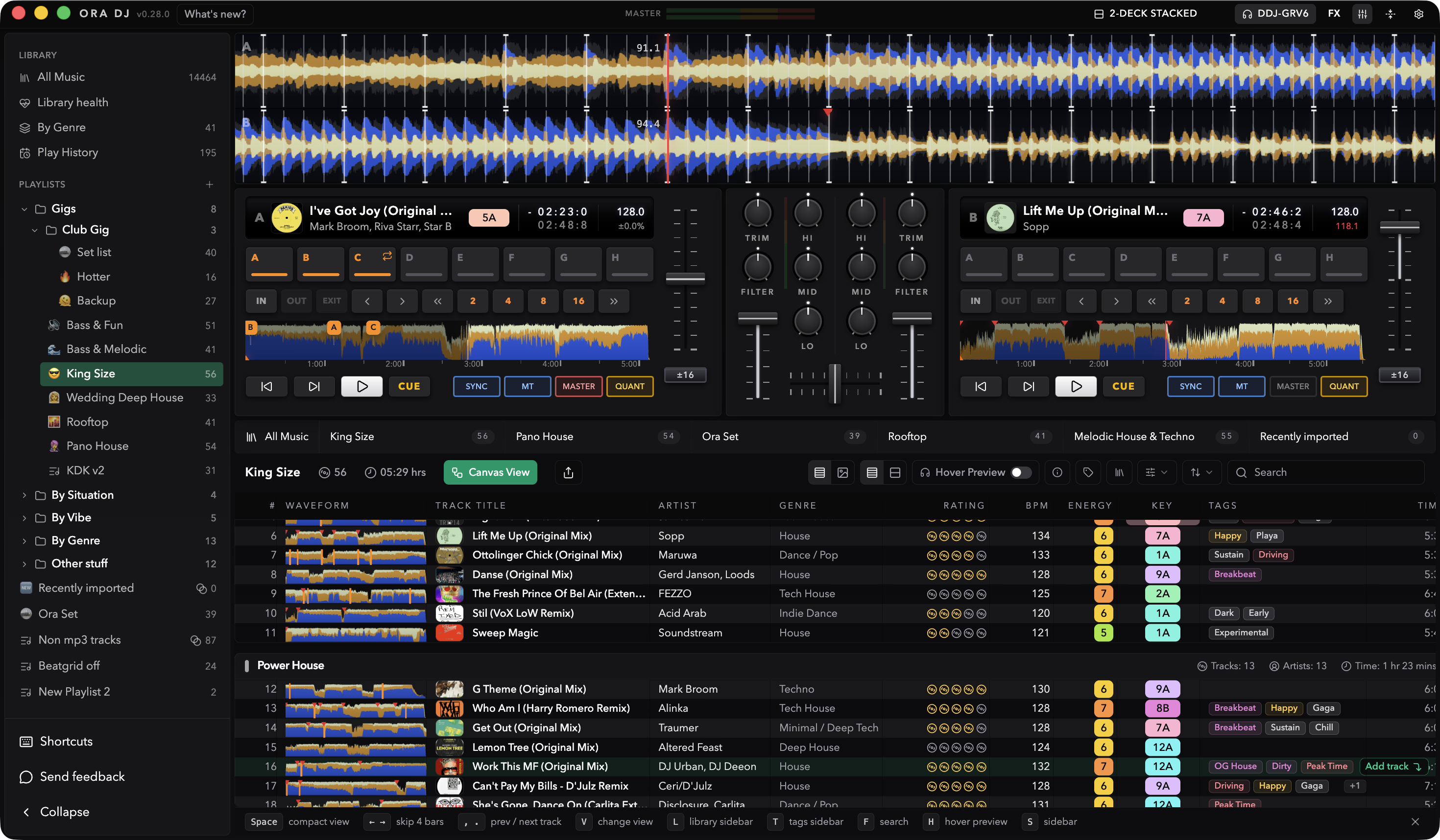Open the tags icon in playlist toolbar
1440x840 pixels.
(1088, 473)
